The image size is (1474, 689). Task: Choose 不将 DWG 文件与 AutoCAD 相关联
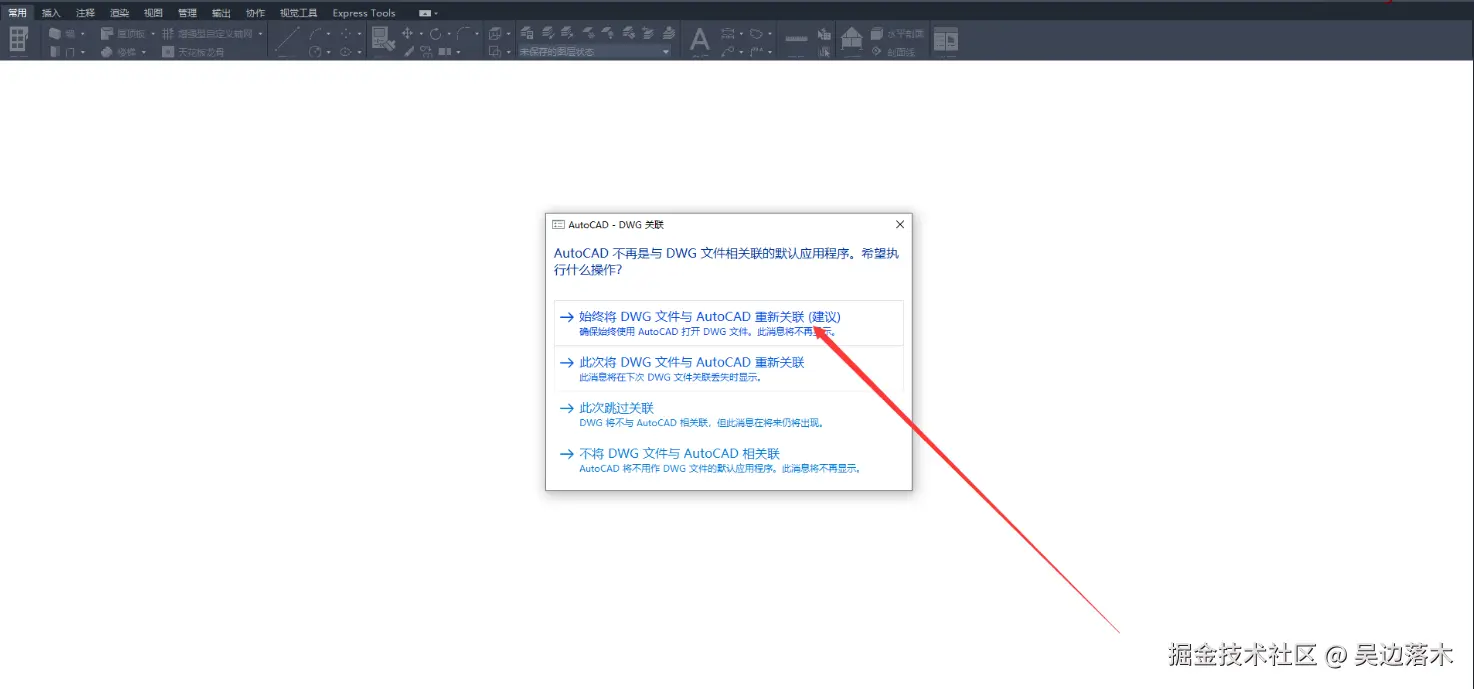728,460
